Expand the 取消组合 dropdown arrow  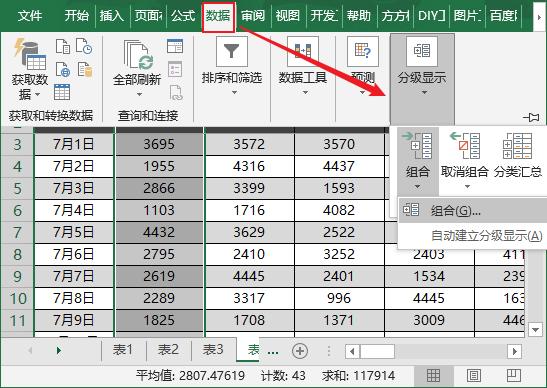[467, 187]
